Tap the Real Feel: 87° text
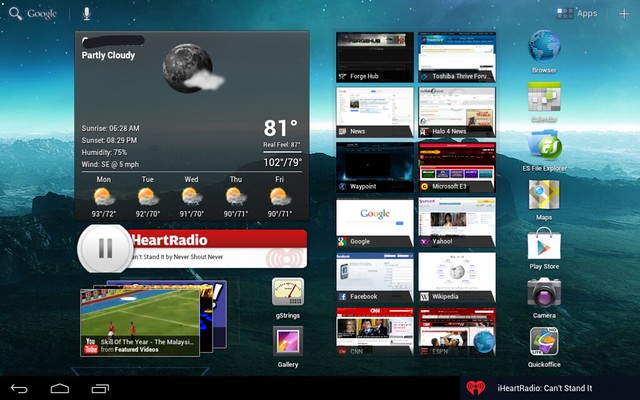 [x=282, y=144]
